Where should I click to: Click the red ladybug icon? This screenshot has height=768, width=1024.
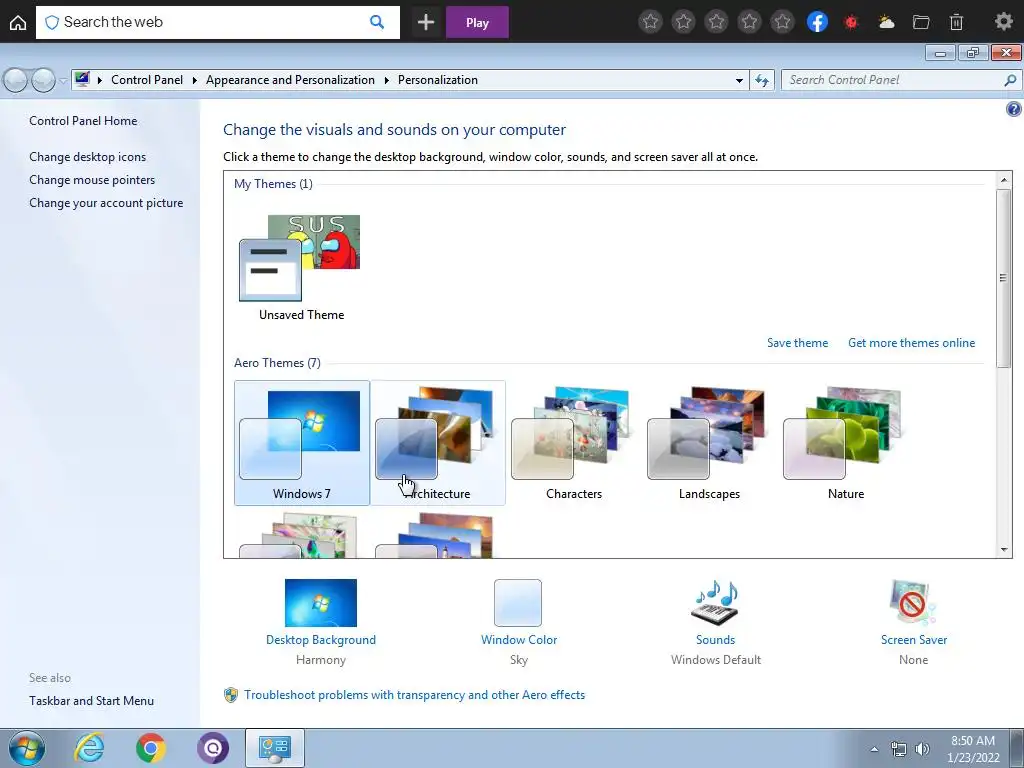850,22
